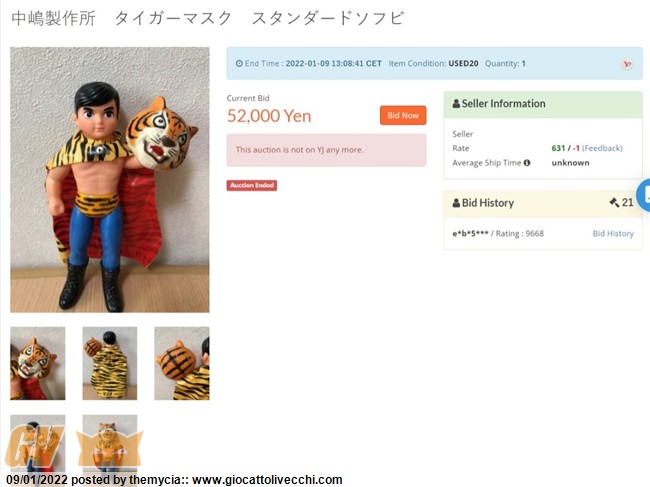Screen dimensions: 650x487
Task: Open the blue chat widget icon
Action: (x=643, y=195)
